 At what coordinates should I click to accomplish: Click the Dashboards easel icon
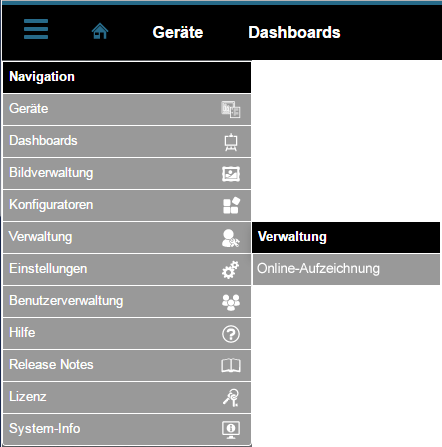[x=231, y=142]
